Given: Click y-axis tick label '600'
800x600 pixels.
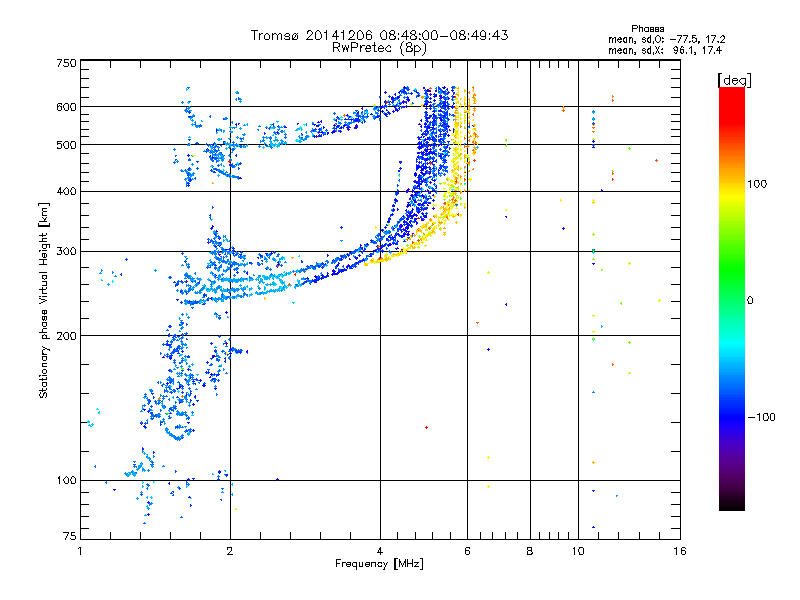Looking at the screenshot, I should pyautogui.click(x=66, y=107).
